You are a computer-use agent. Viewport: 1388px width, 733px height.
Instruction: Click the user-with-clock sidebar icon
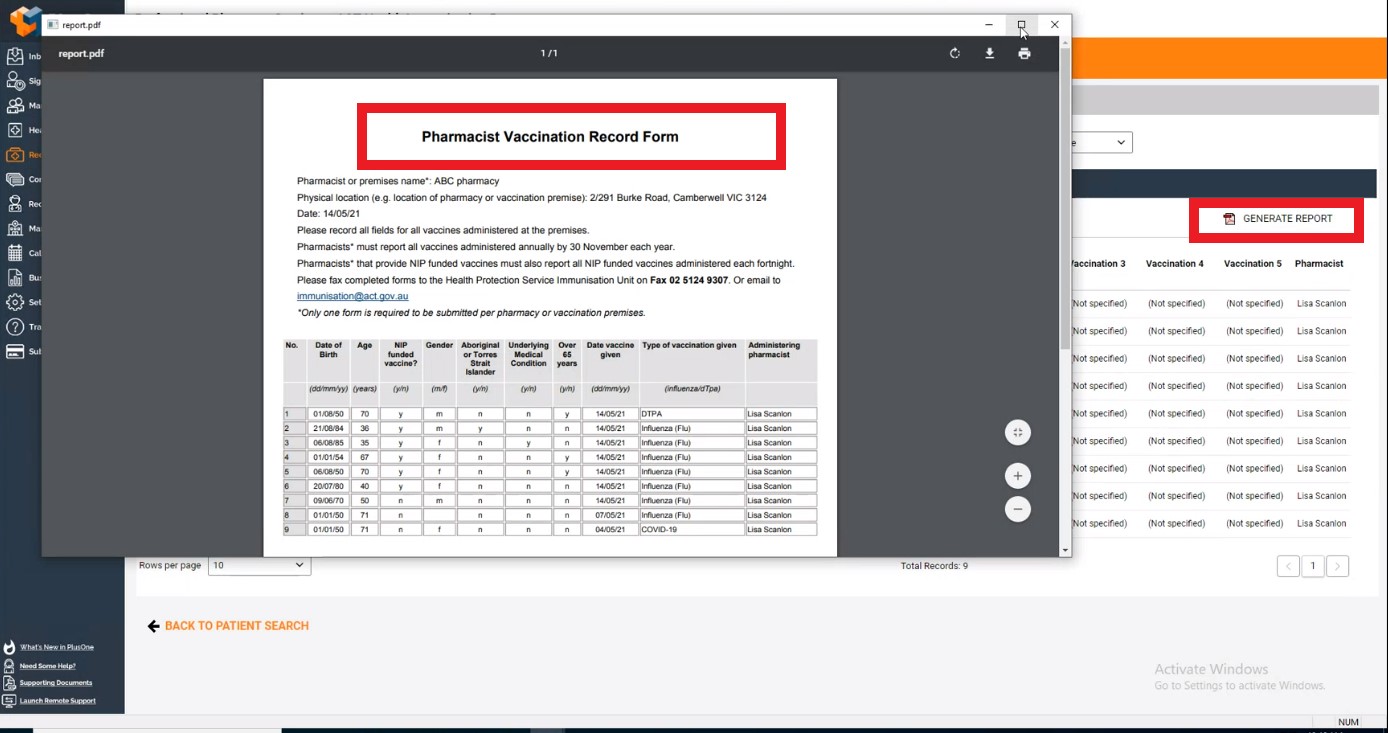(x=15, y=81)
